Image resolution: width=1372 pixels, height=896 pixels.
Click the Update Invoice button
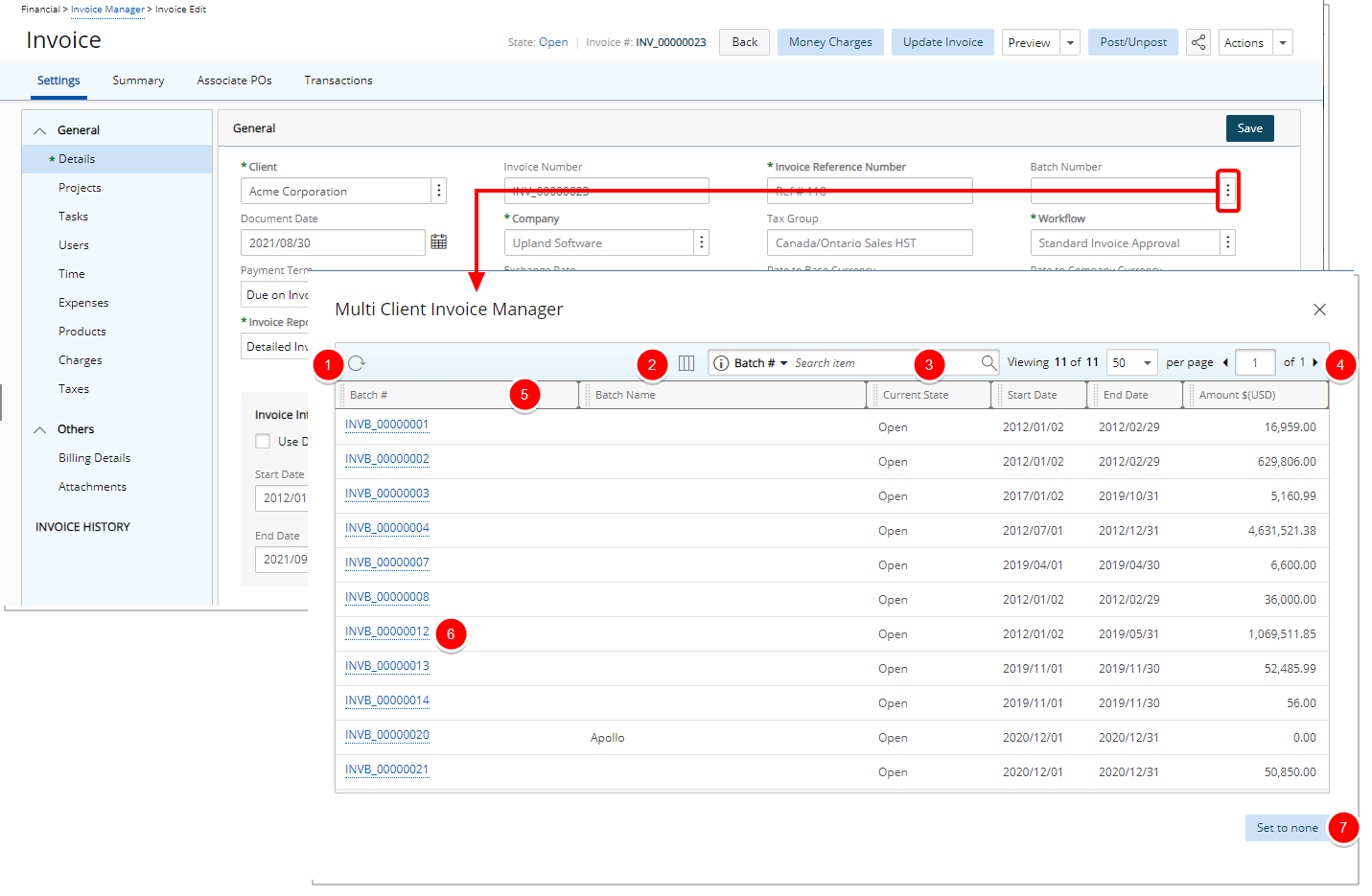click(942, 42)
